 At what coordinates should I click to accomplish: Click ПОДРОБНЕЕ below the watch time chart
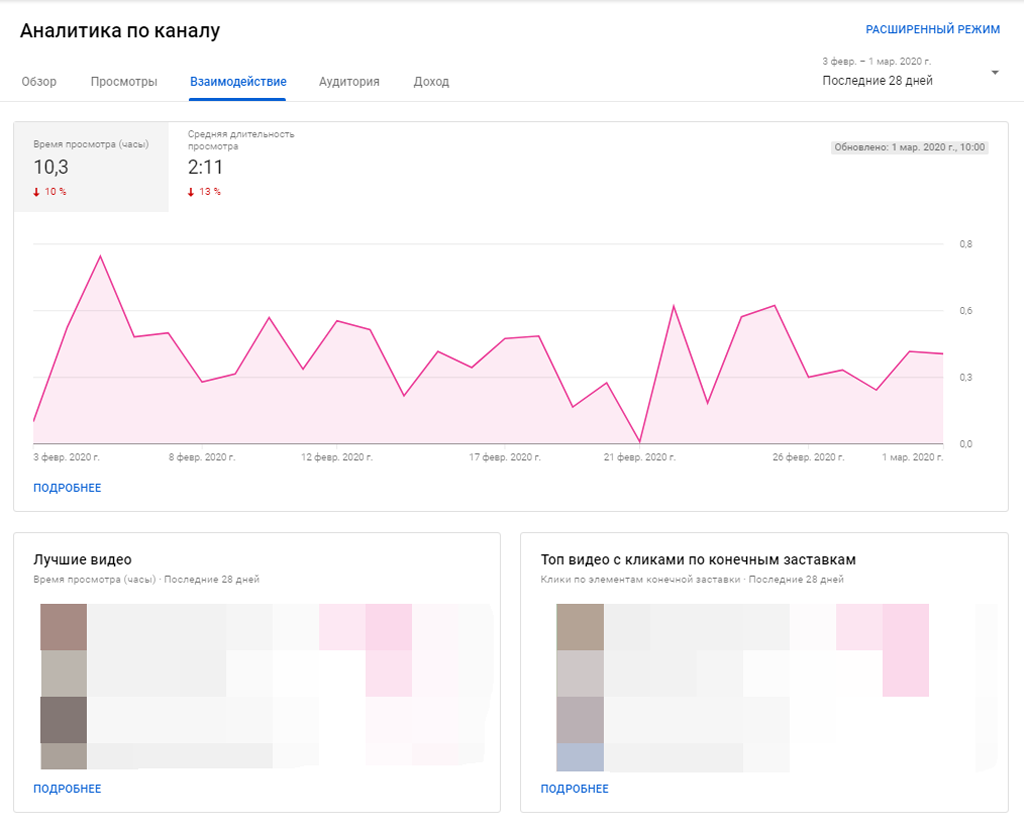pyautogui.click(x=67, y=488)
